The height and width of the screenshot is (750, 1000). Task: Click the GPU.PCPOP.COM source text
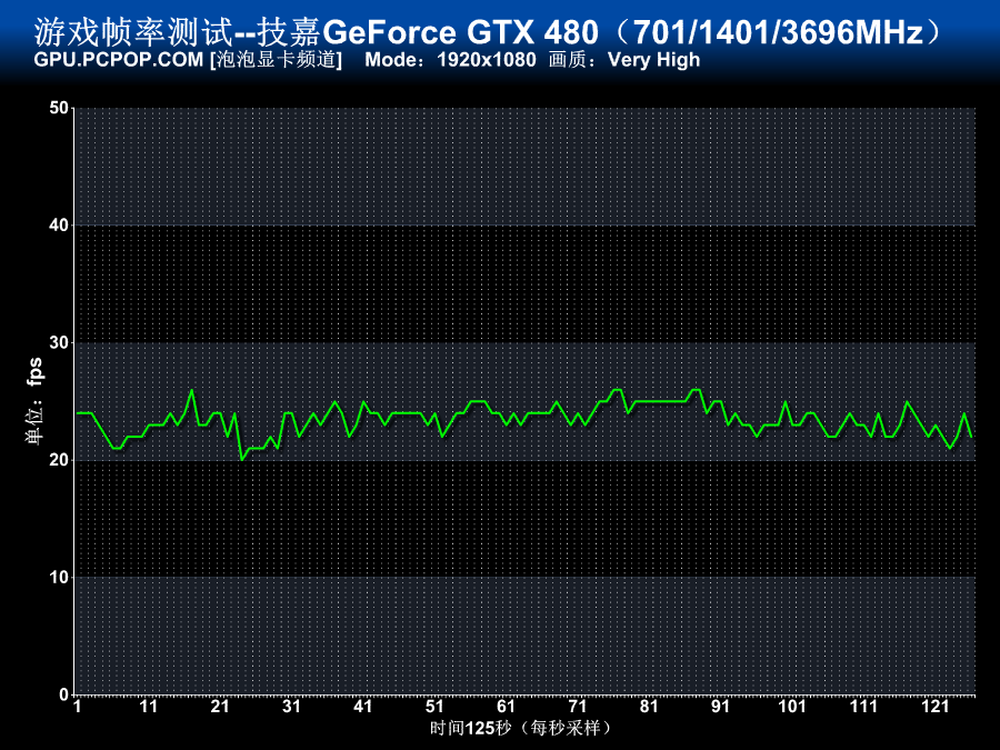point(119,60)
